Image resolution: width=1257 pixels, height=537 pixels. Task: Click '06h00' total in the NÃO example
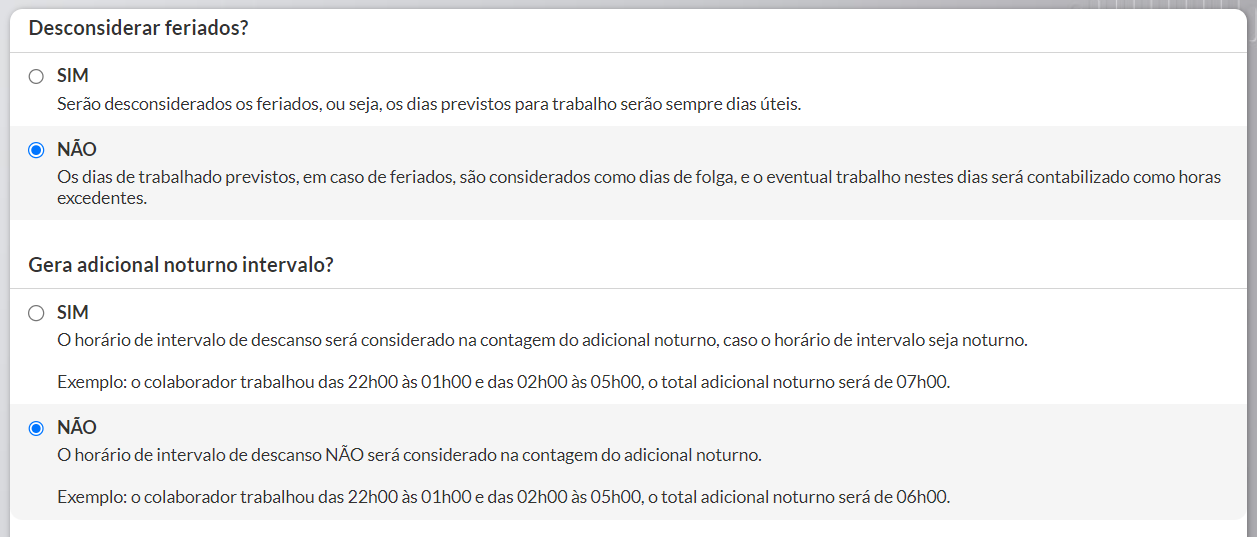click(x=925, y=497)
